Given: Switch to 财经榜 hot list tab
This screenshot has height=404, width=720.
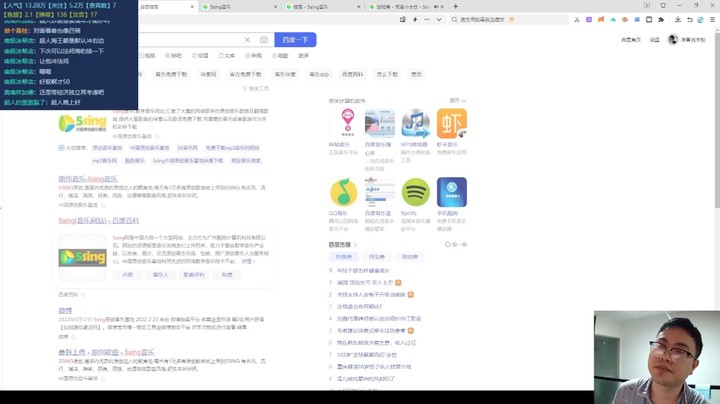Looking at the screenshot, I should click(410, 257).
